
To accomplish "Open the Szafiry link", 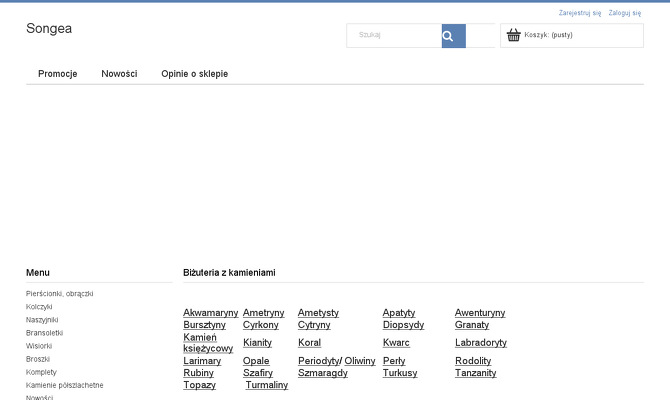I will (x=258, y=373).
